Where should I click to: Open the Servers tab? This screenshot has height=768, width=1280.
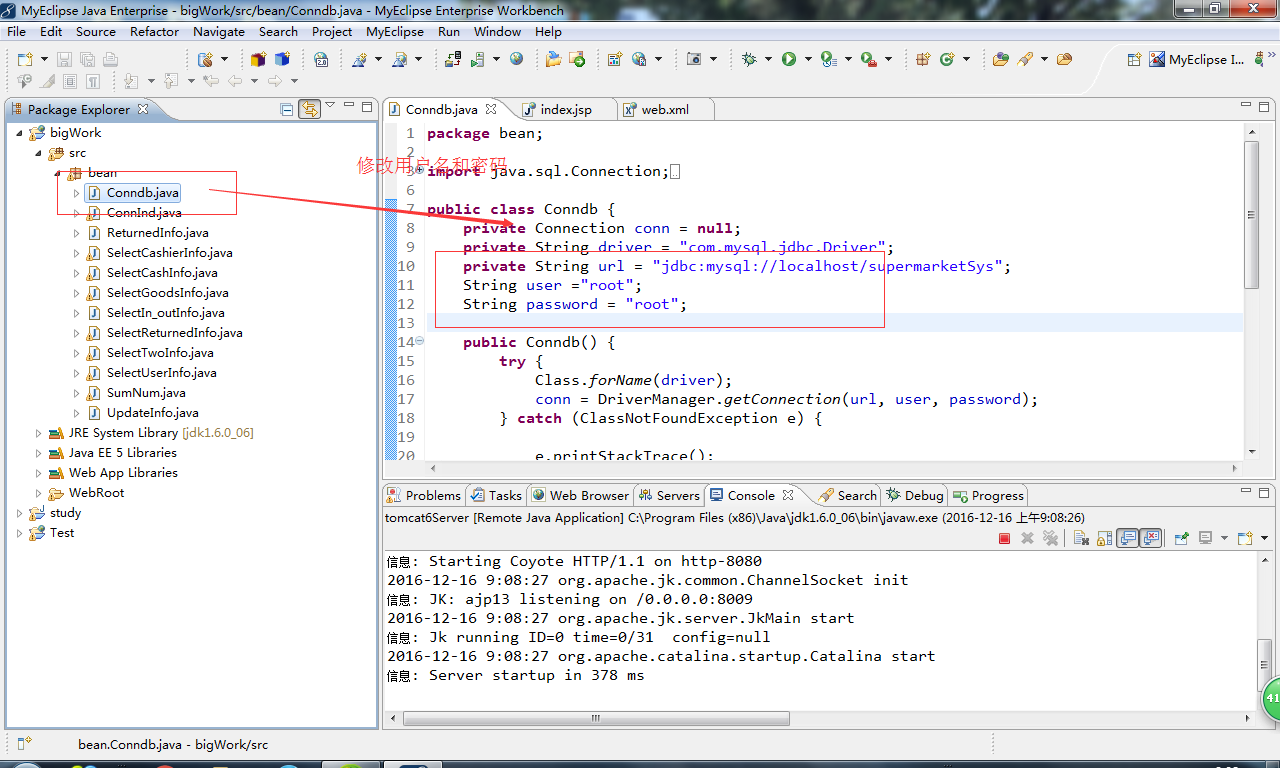[x=669, y=495]
